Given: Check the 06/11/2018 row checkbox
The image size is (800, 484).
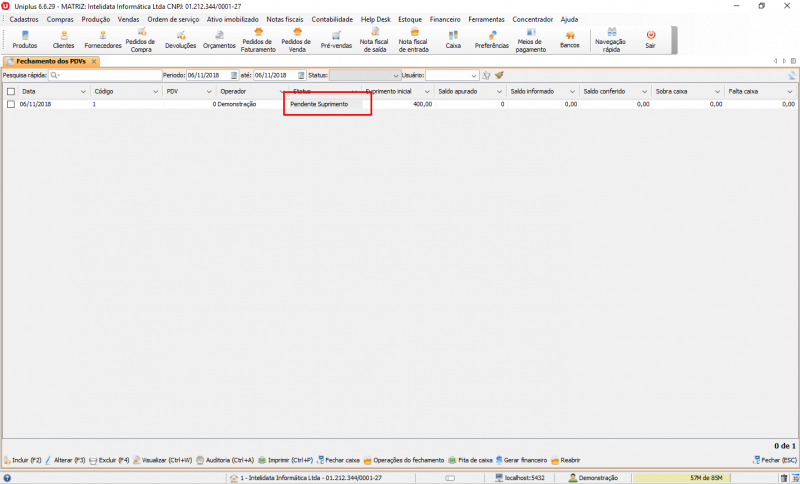Looking at the screenshot, I should (x=10, y=104).
